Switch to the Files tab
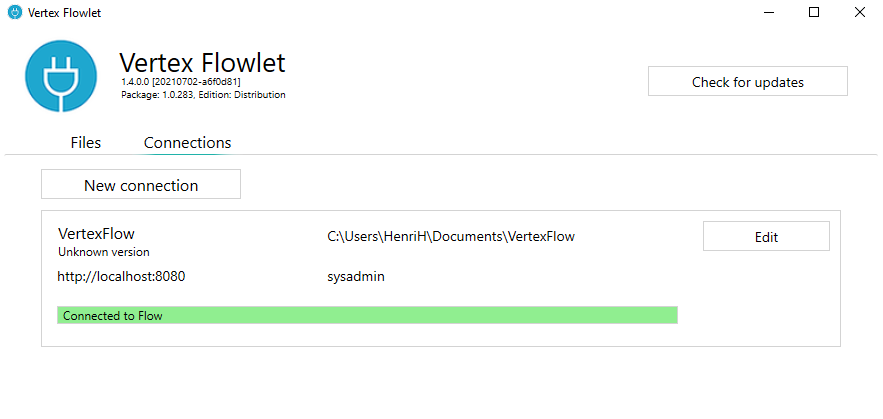Viewport: 883px width, 419px height. point(86,143)
